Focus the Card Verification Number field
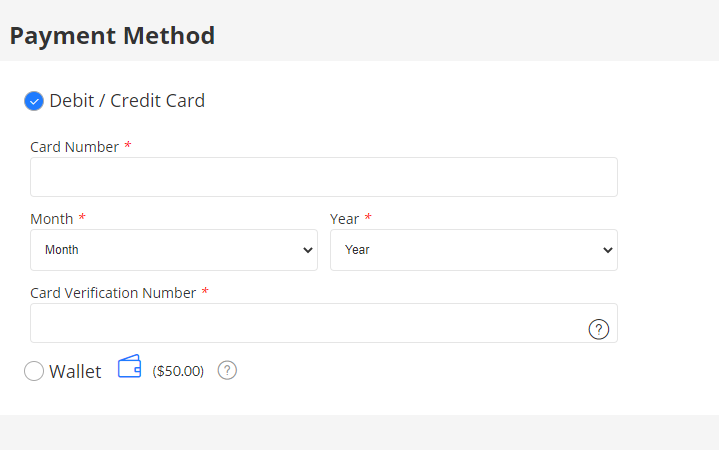Viewport: 719px width, 450px height. pyautogui.click(x=324, y=323)
